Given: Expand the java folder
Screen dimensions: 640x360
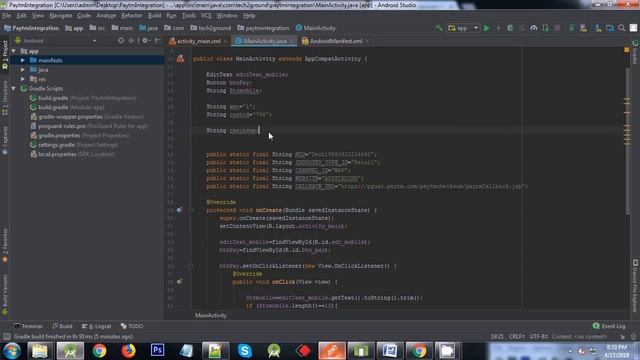Looking at the screenshot, I should 23,70.
